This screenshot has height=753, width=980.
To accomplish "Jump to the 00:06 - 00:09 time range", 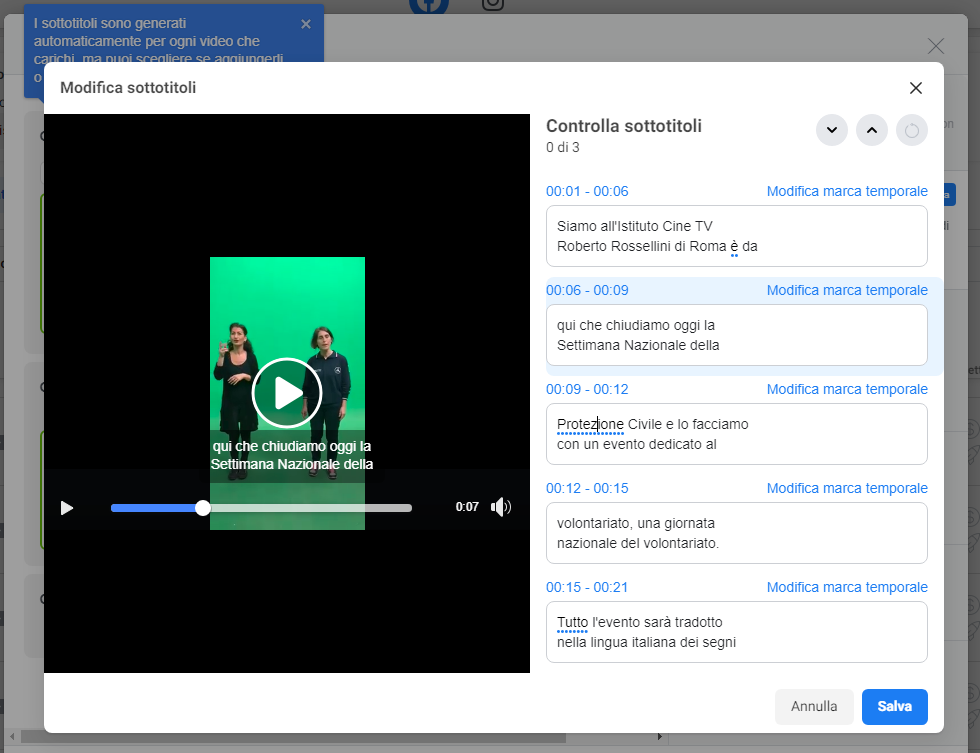I will pyautogui.click(x=587, y=290).
